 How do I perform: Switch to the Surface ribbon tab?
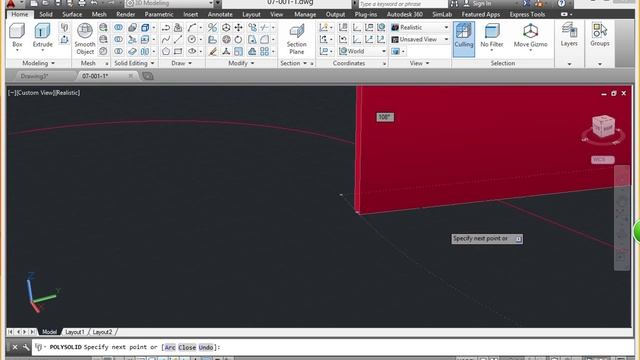[72, 14]
